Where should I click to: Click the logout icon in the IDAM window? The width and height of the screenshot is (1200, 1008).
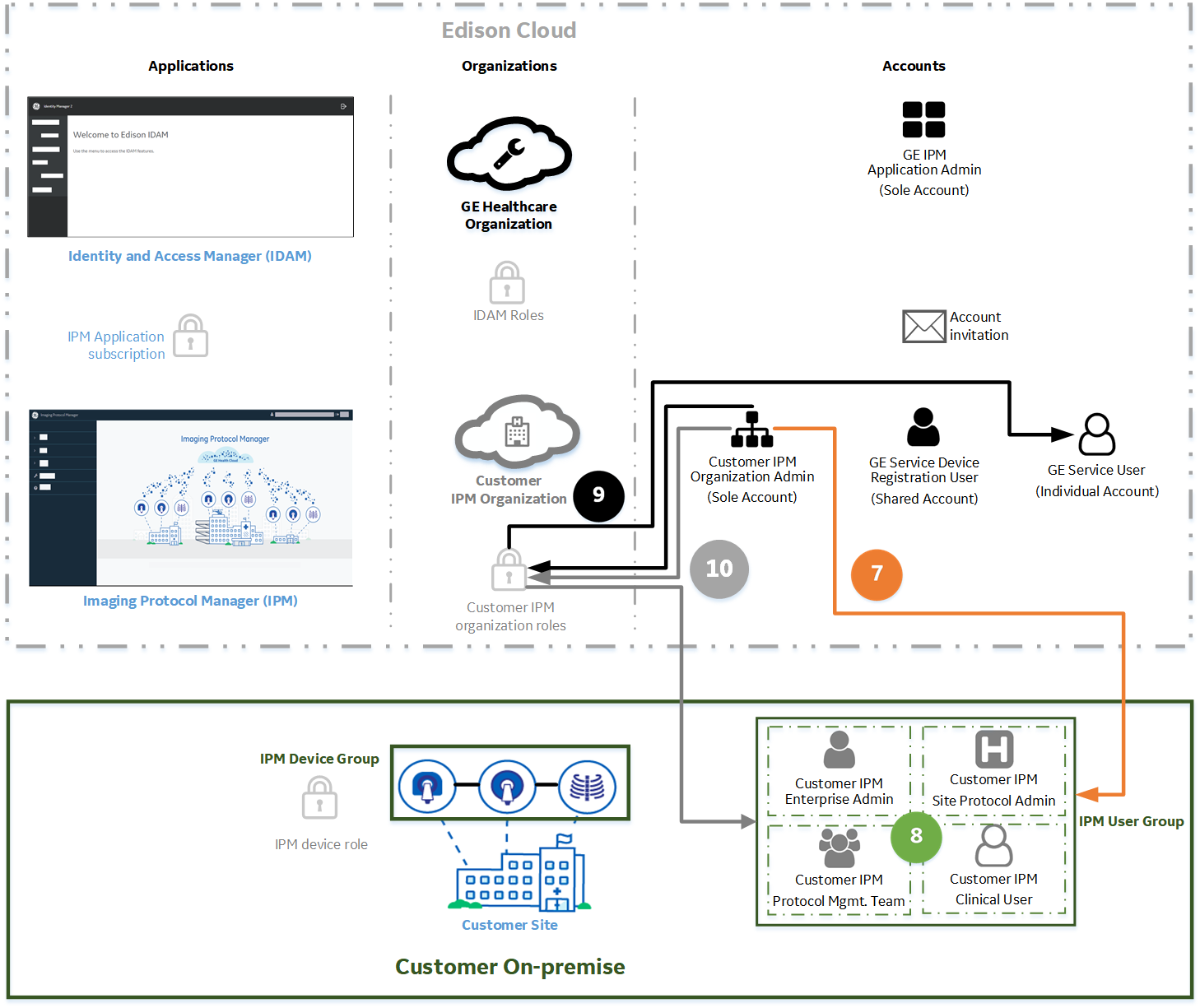[343, 105]
